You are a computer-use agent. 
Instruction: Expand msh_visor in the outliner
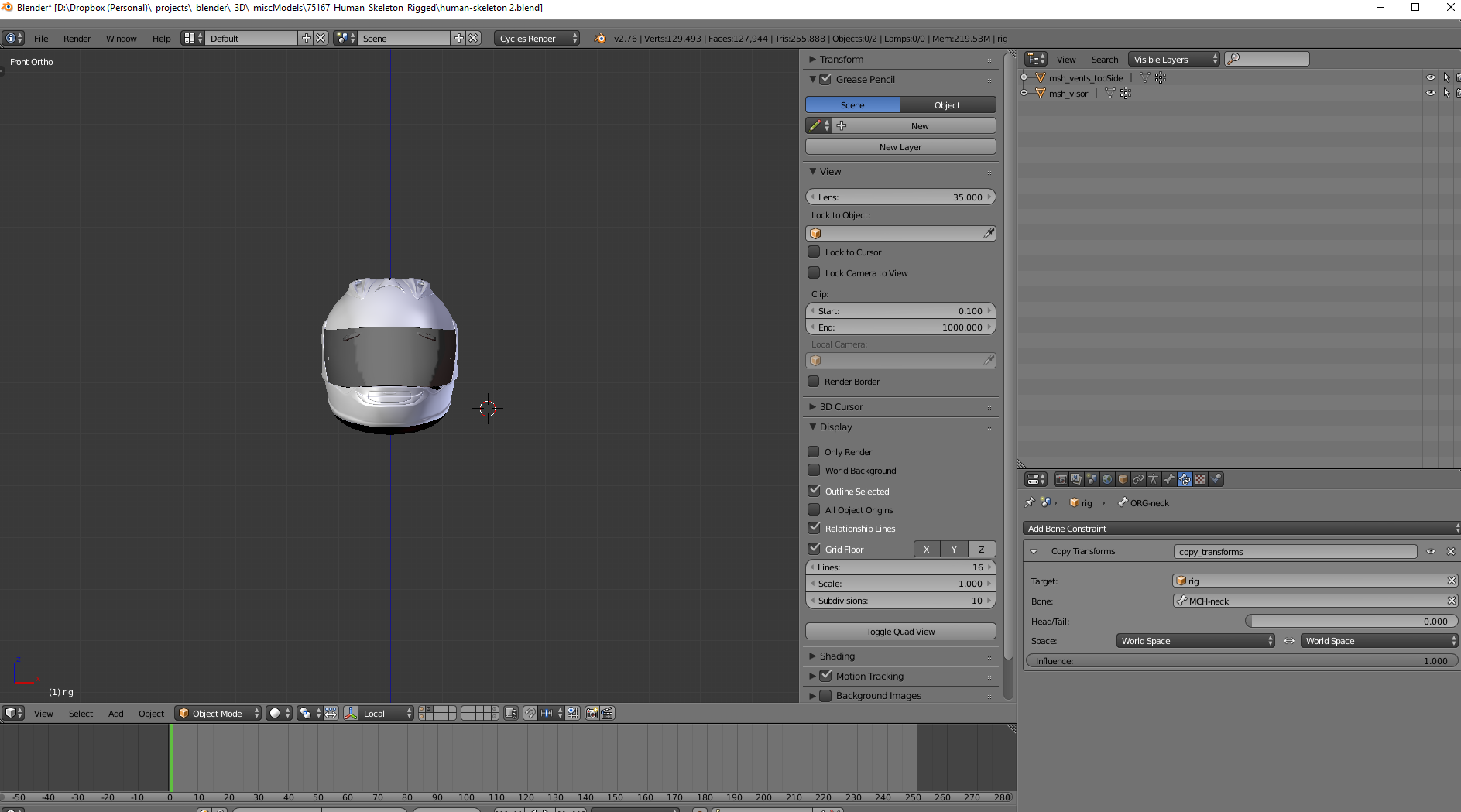click(1024, 93)
